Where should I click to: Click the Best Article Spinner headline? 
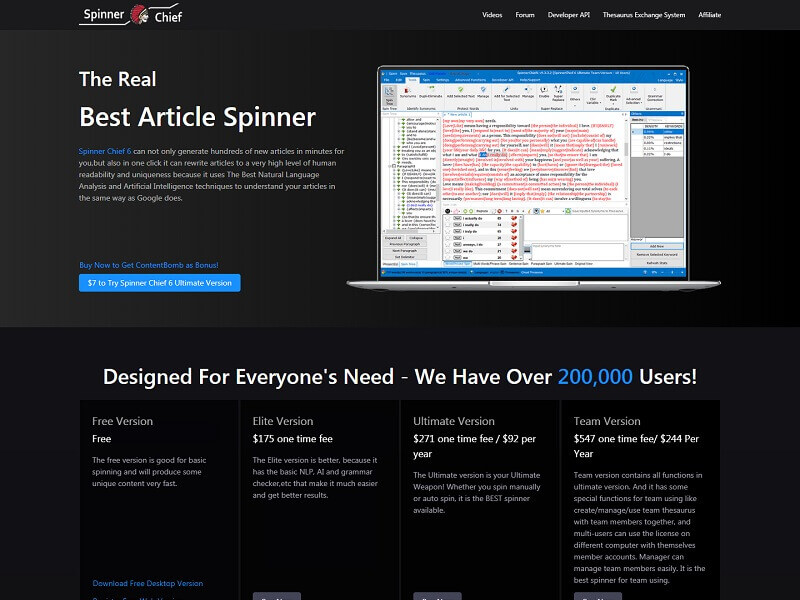pos(197,117)
